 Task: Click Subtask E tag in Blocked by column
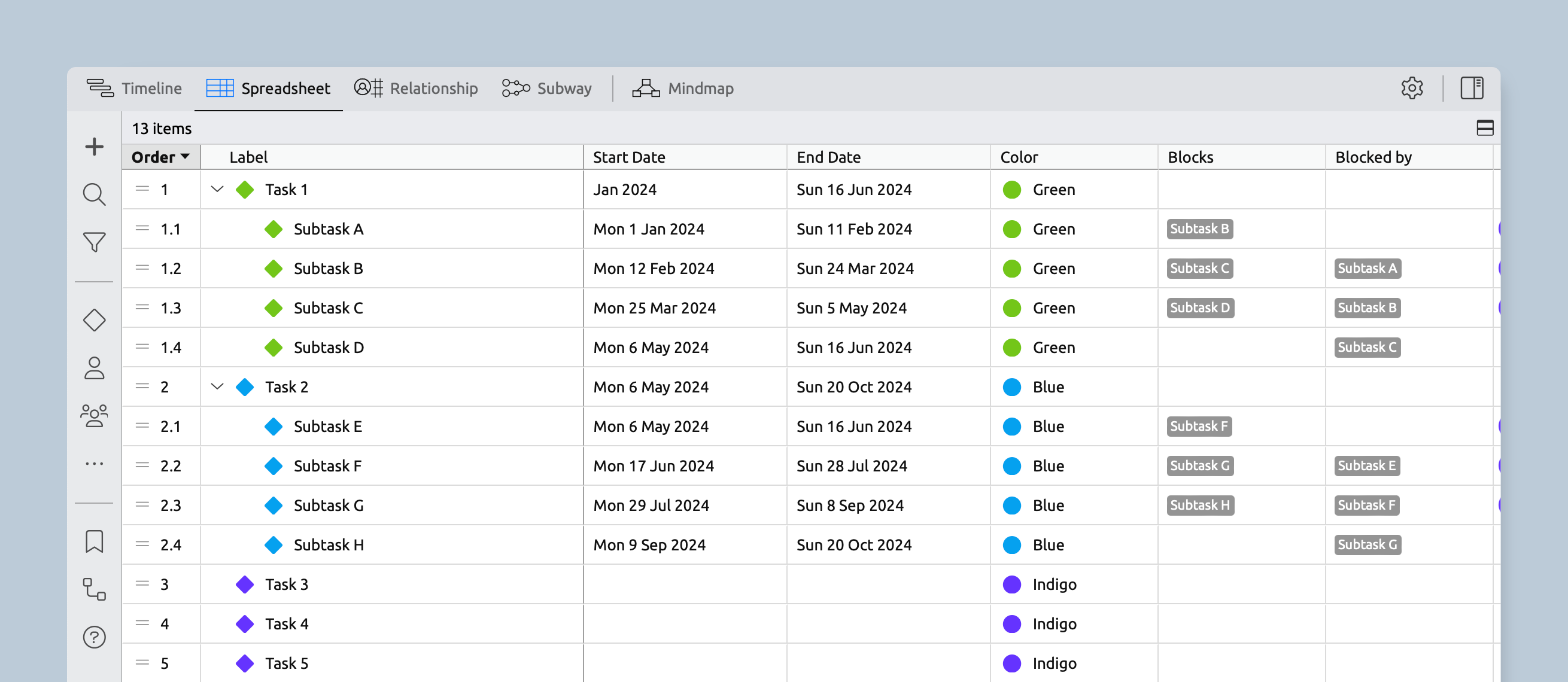point(1367,465)
